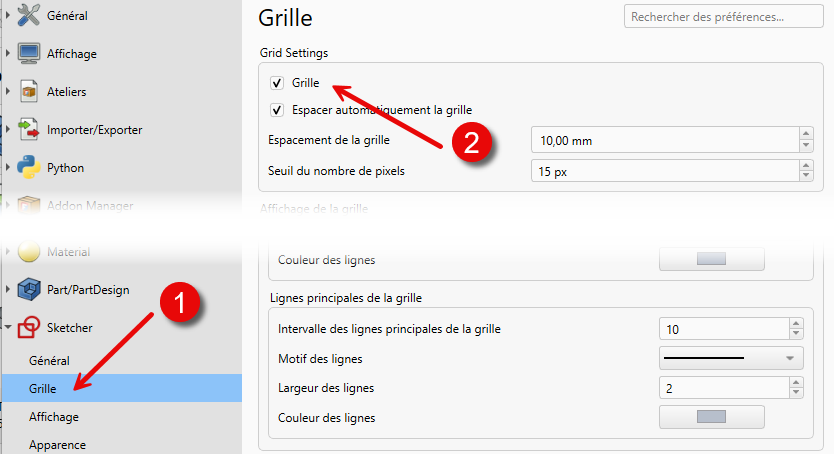This screenshot has width=834, height=454.
Task: Click the Sketcher workbench icon
Action: pos(28,327)
